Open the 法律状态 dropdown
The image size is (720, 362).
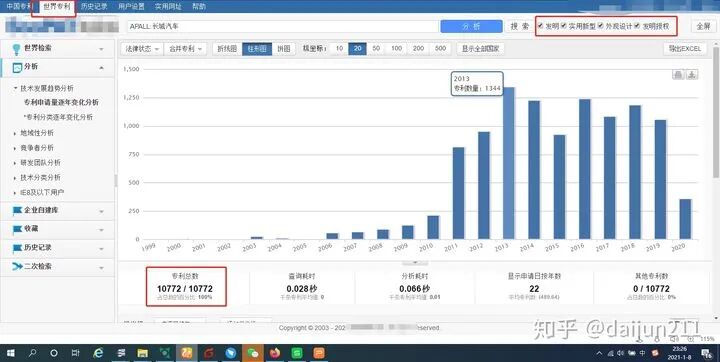point(142,49)
